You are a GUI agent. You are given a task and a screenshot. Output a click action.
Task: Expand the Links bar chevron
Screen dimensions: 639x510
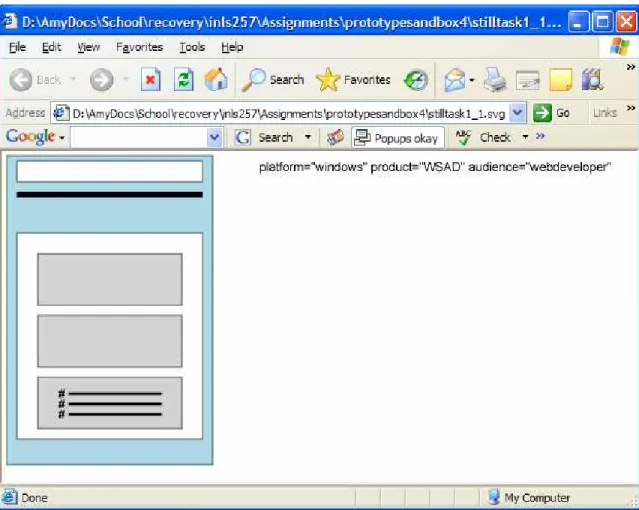(630, 108)
